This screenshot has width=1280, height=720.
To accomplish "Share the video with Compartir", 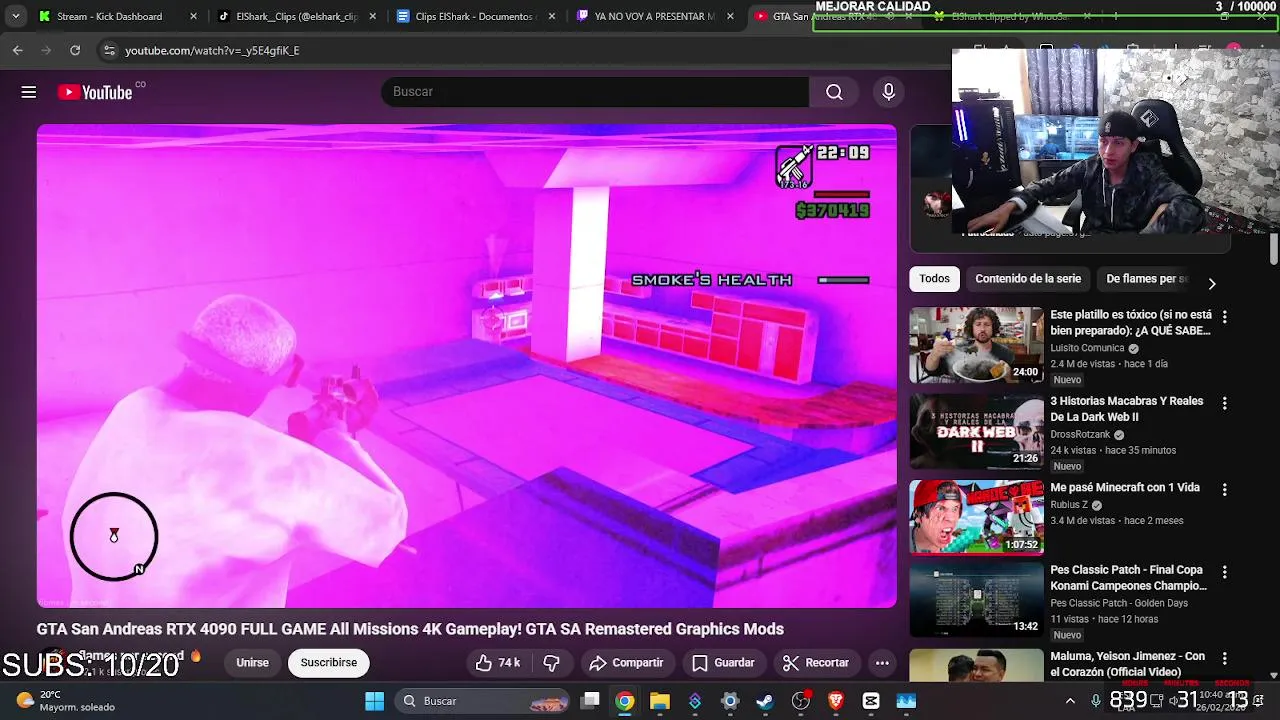I will (x=626, y=663).
